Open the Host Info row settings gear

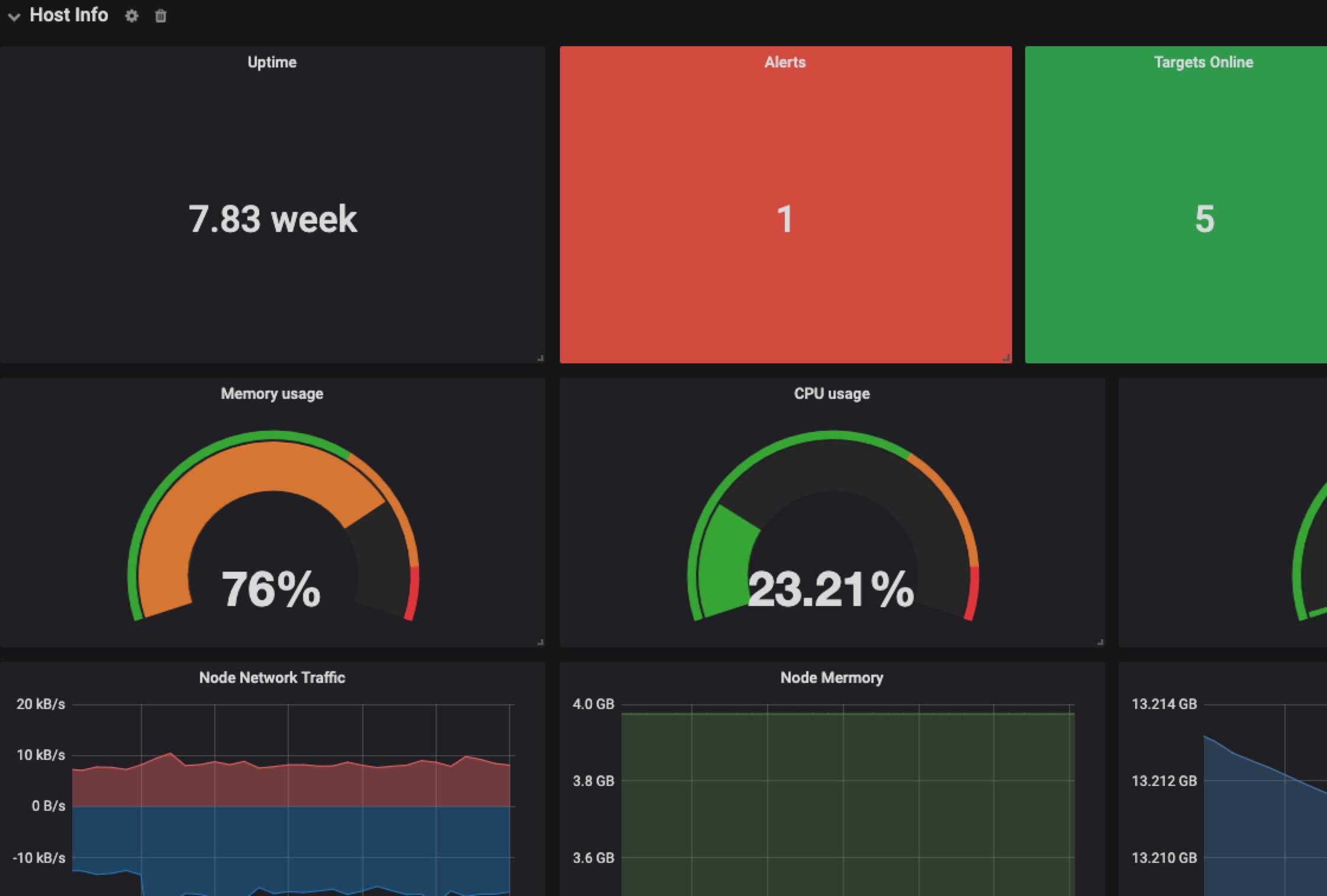[x=131, y=16]
